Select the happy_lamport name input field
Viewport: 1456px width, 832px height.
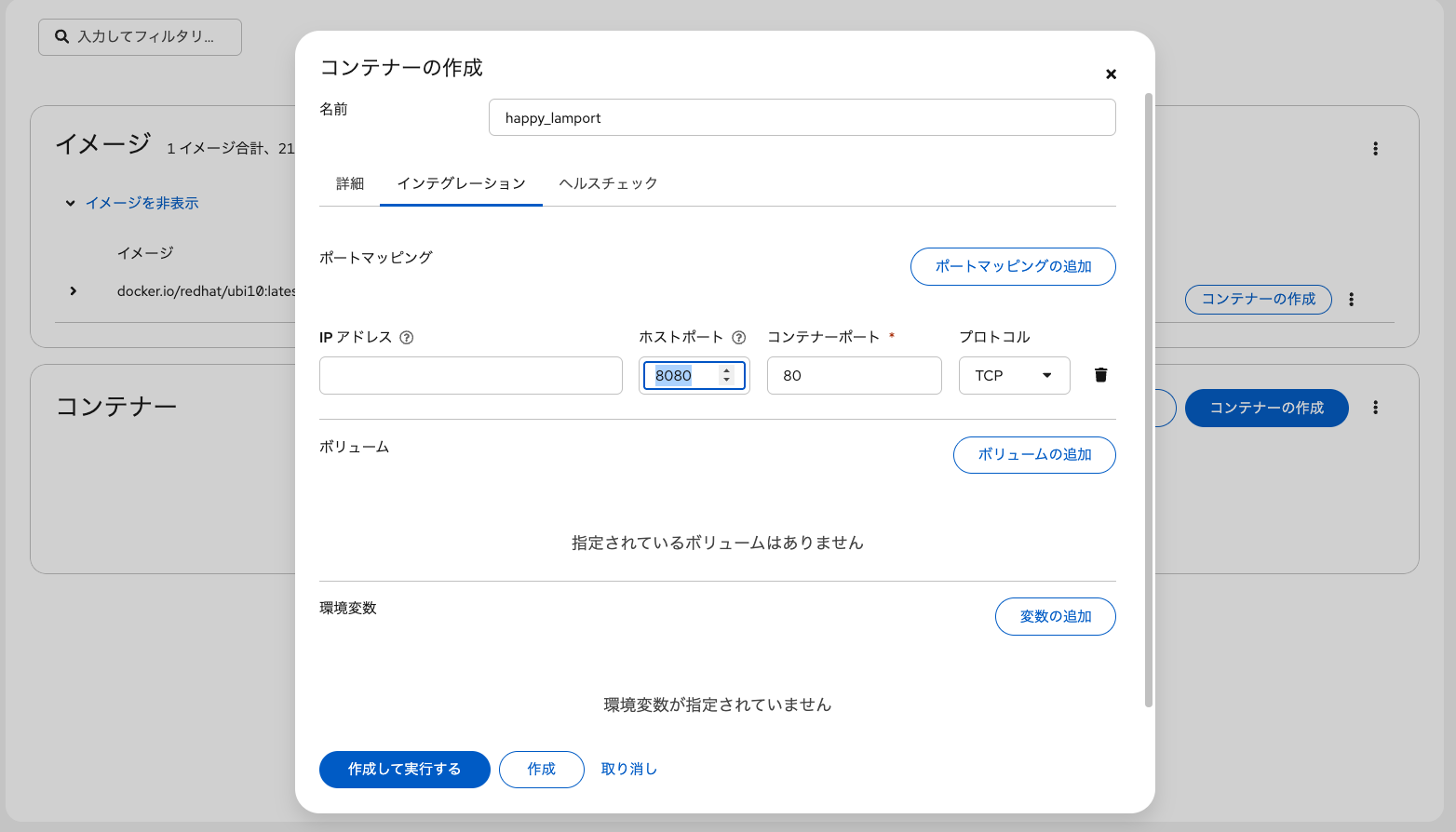pos(802,117)
